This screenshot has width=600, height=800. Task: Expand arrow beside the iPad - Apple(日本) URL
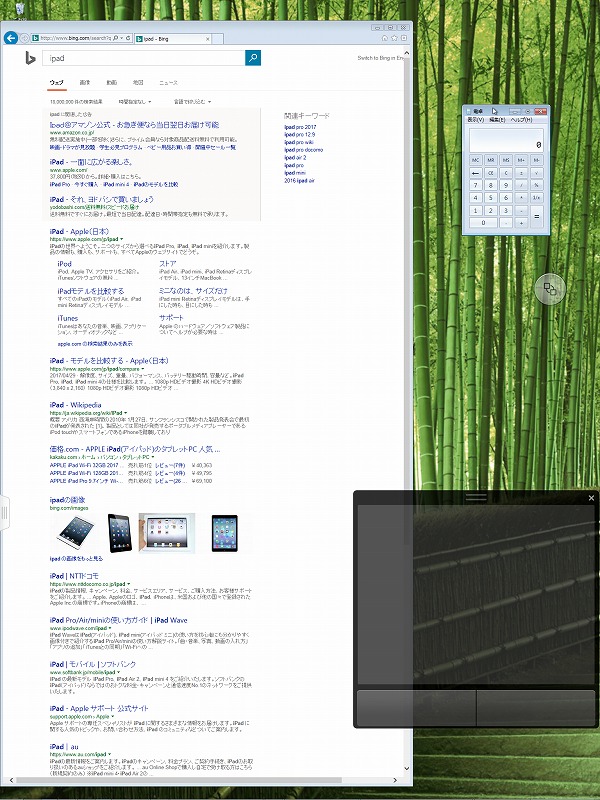point(122,239)
